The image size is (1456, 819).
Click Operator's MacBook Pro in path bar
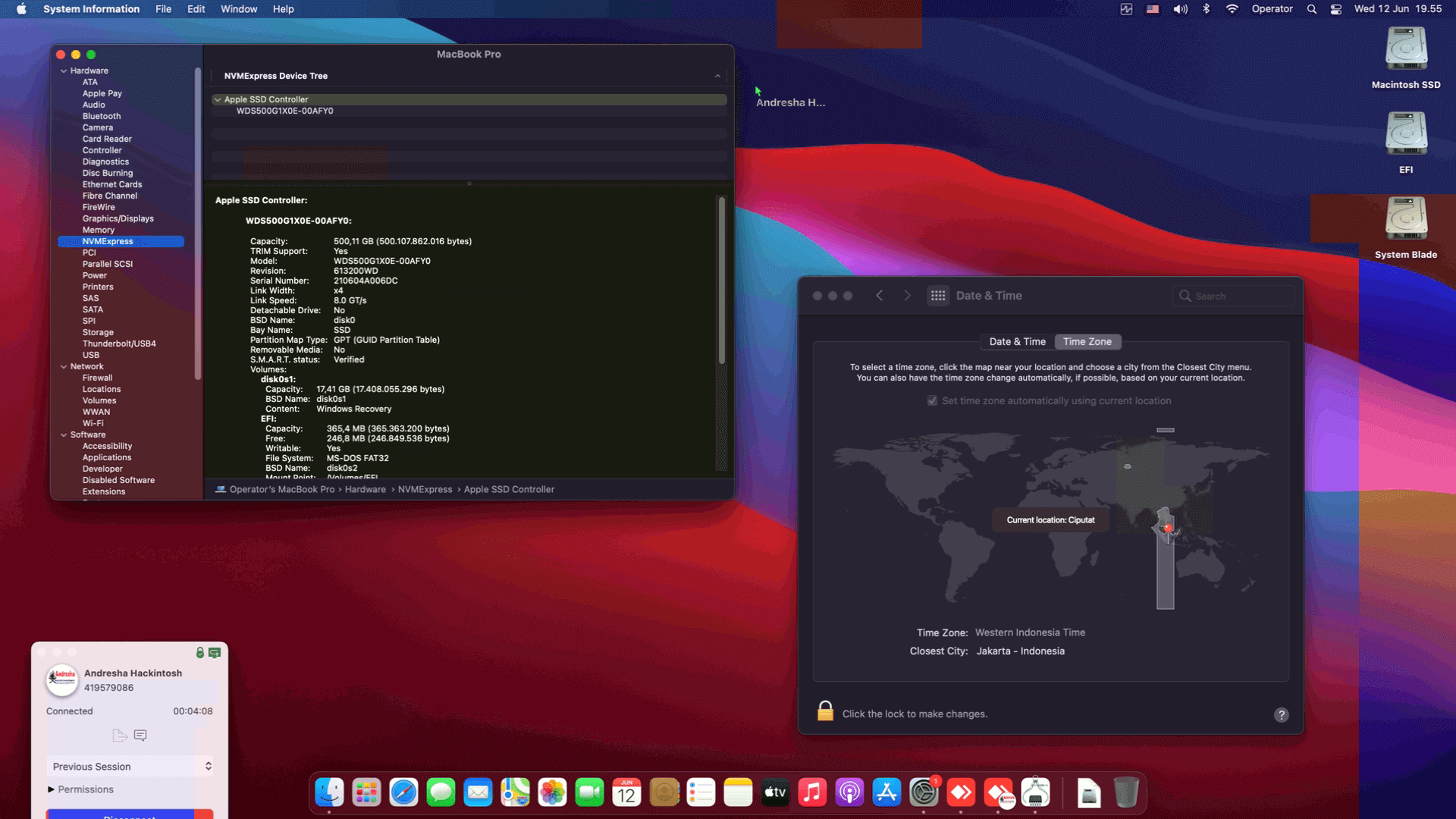pyautogui.click(x=282, y=489)
